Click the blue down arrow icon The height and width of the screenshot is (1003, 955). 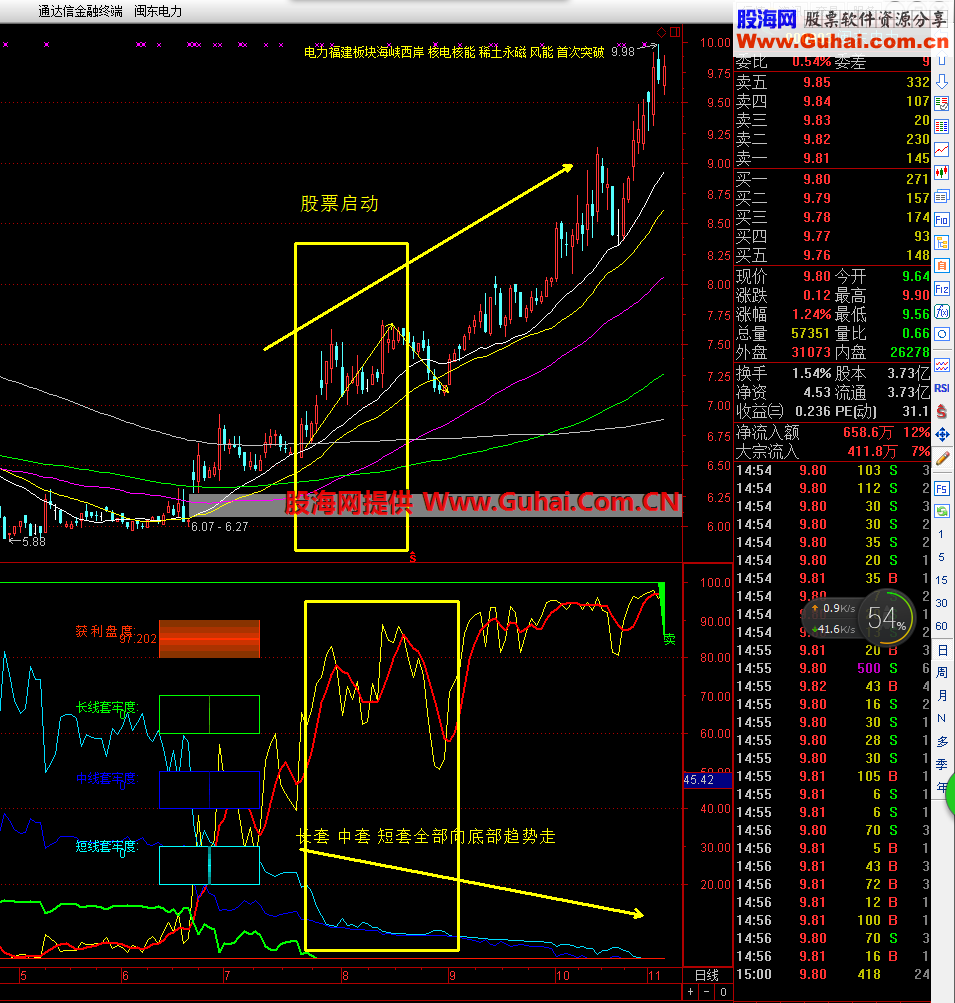(x=942, y=81)
